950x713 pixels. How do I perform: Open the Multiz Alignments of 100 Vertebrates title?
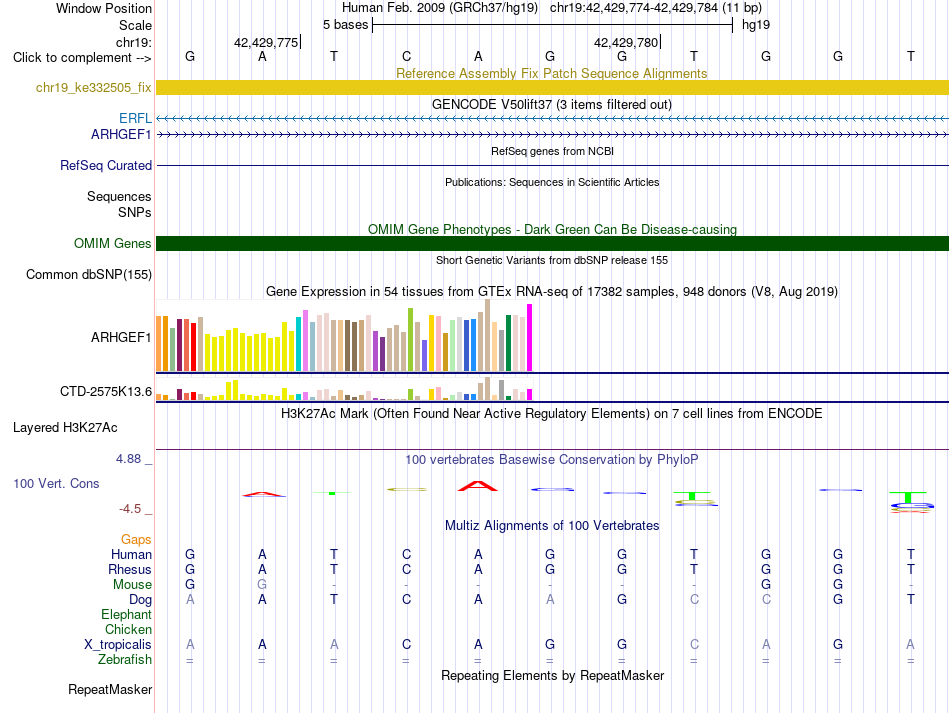click(552, 525)
